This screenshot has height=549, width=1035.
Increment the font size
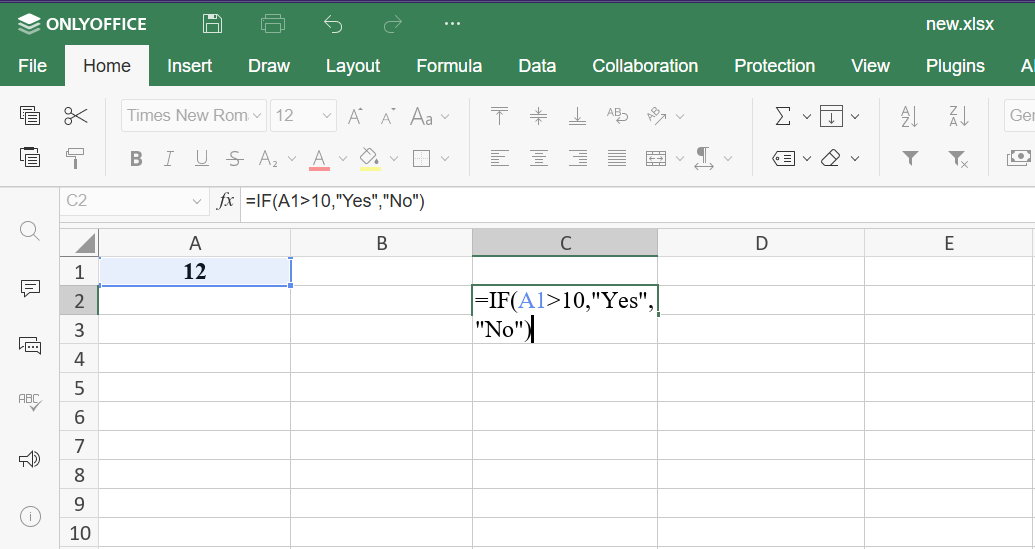(x=355, y=116)
